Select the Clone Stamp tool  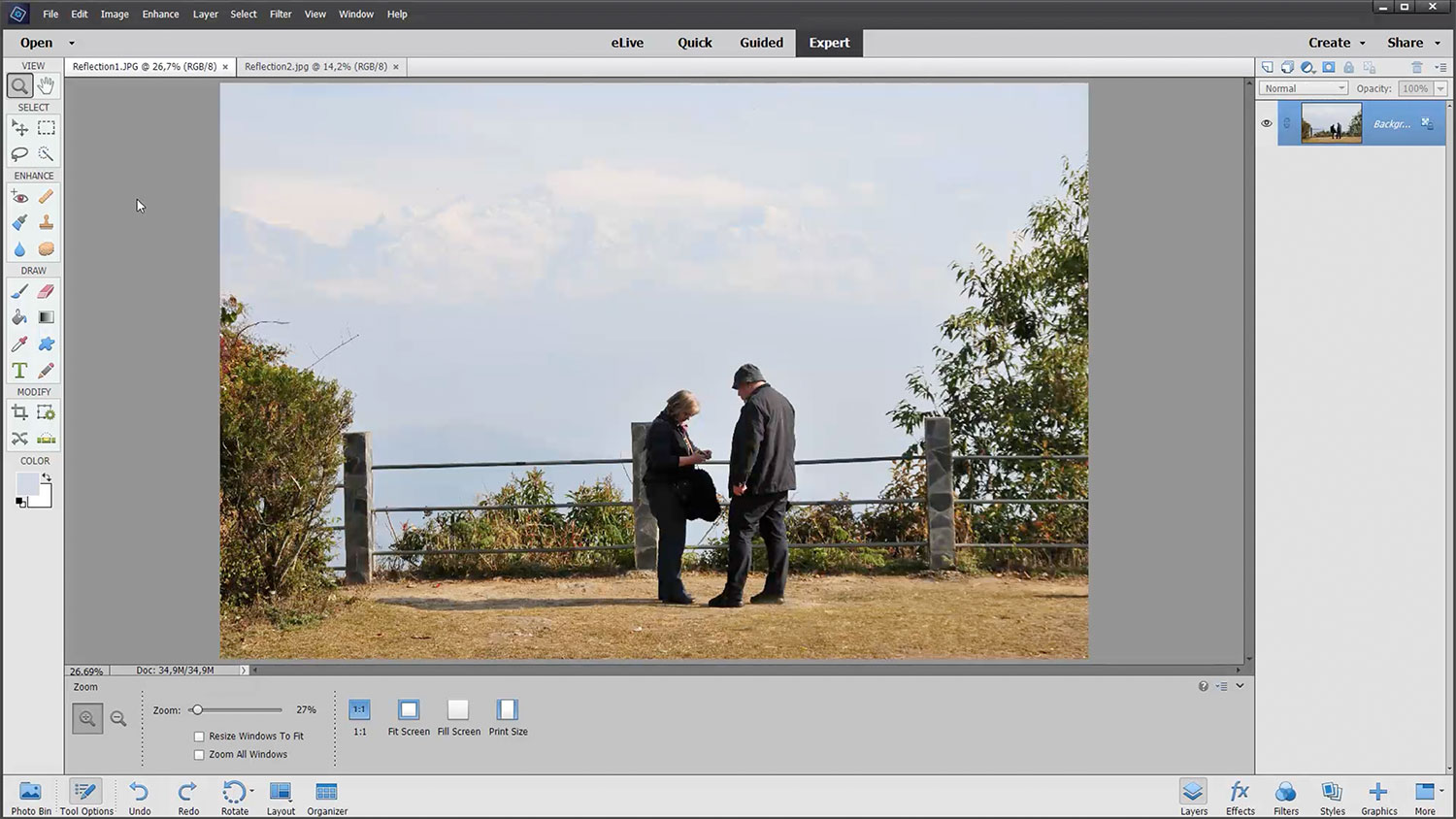point(46,223)
